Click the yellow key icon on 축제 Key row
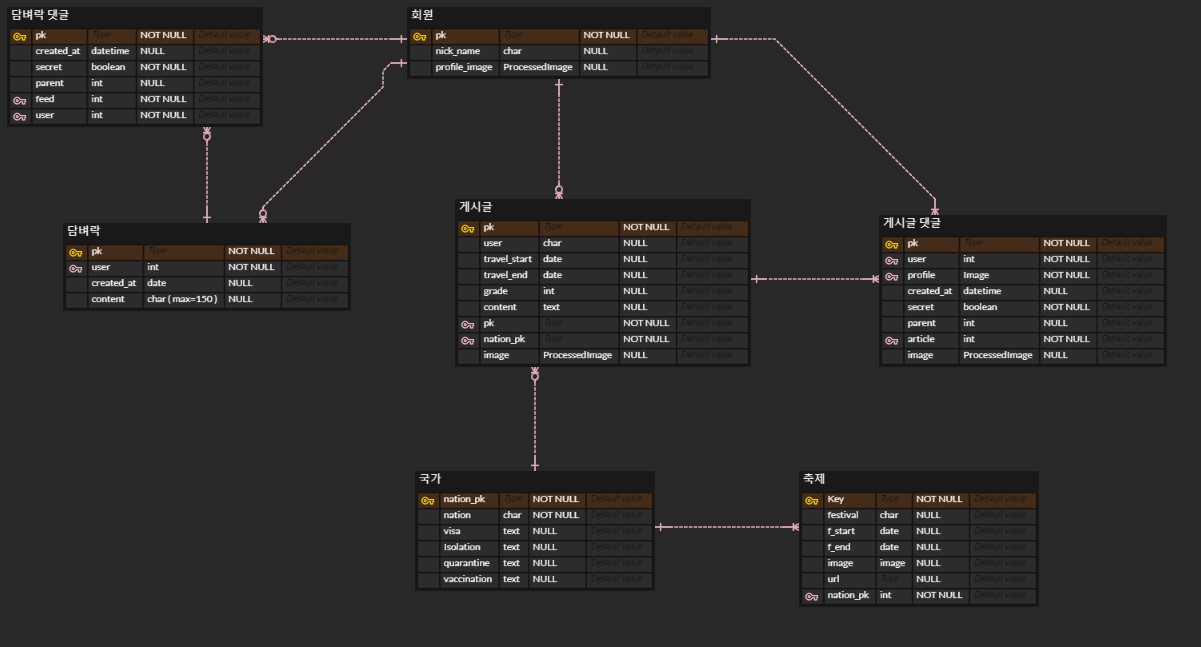 811,499
